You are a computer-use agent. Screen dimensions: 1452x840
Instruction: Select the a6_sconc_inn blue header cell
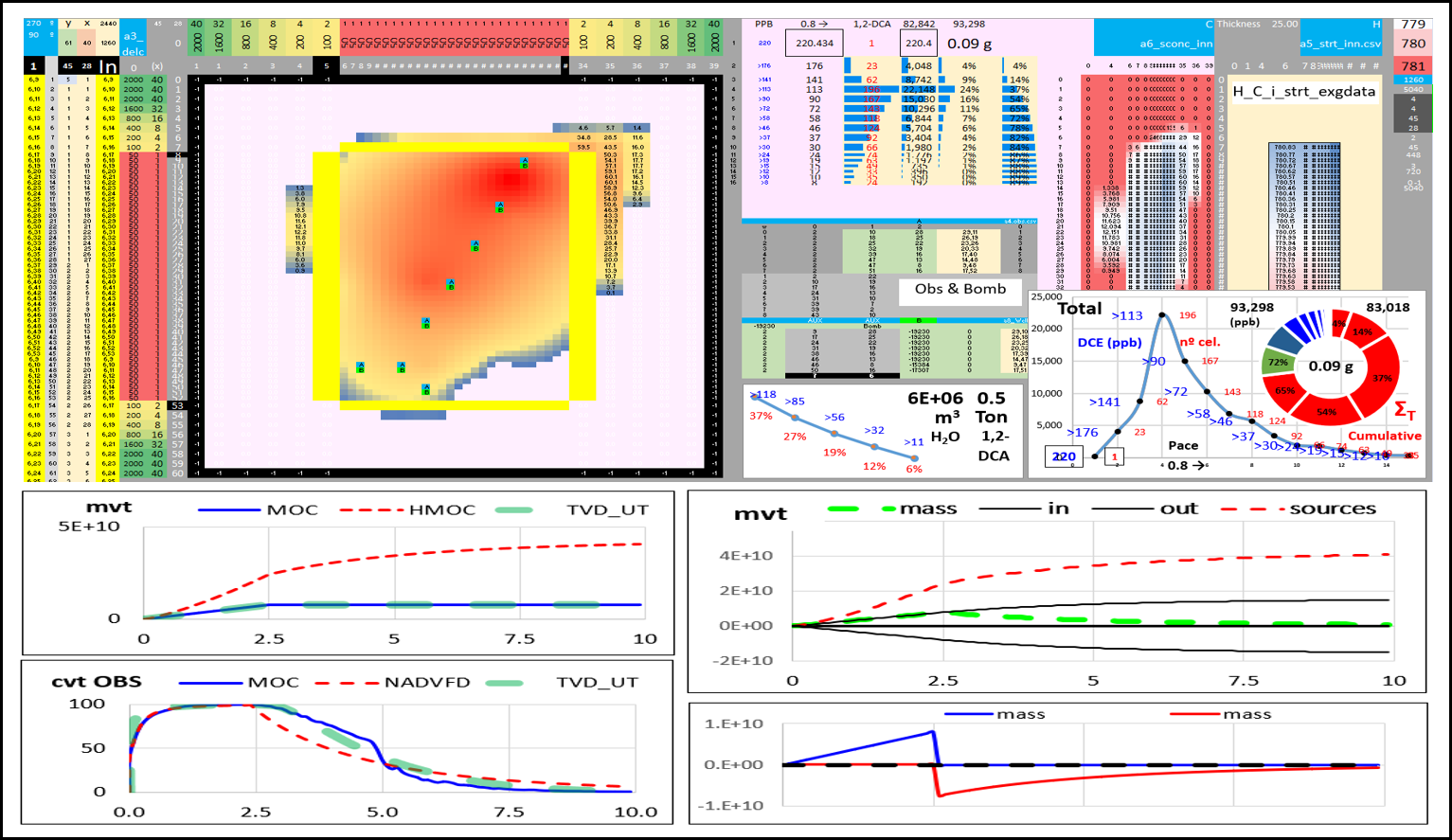pos(1154,44)
